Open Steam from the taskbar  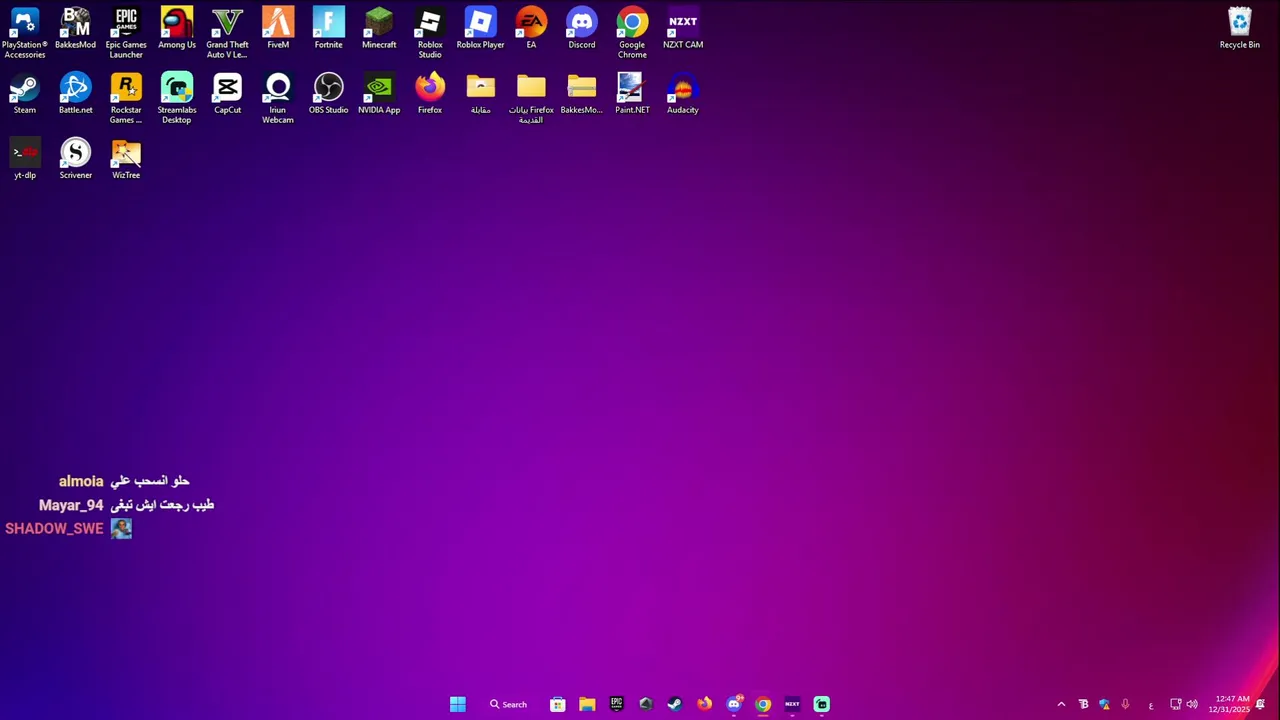click(675, 704)
